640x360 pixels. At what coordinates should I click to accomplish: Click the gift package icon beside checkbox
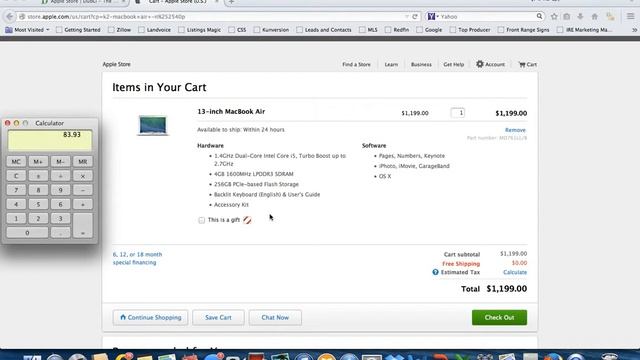click(x=247, y=220)
